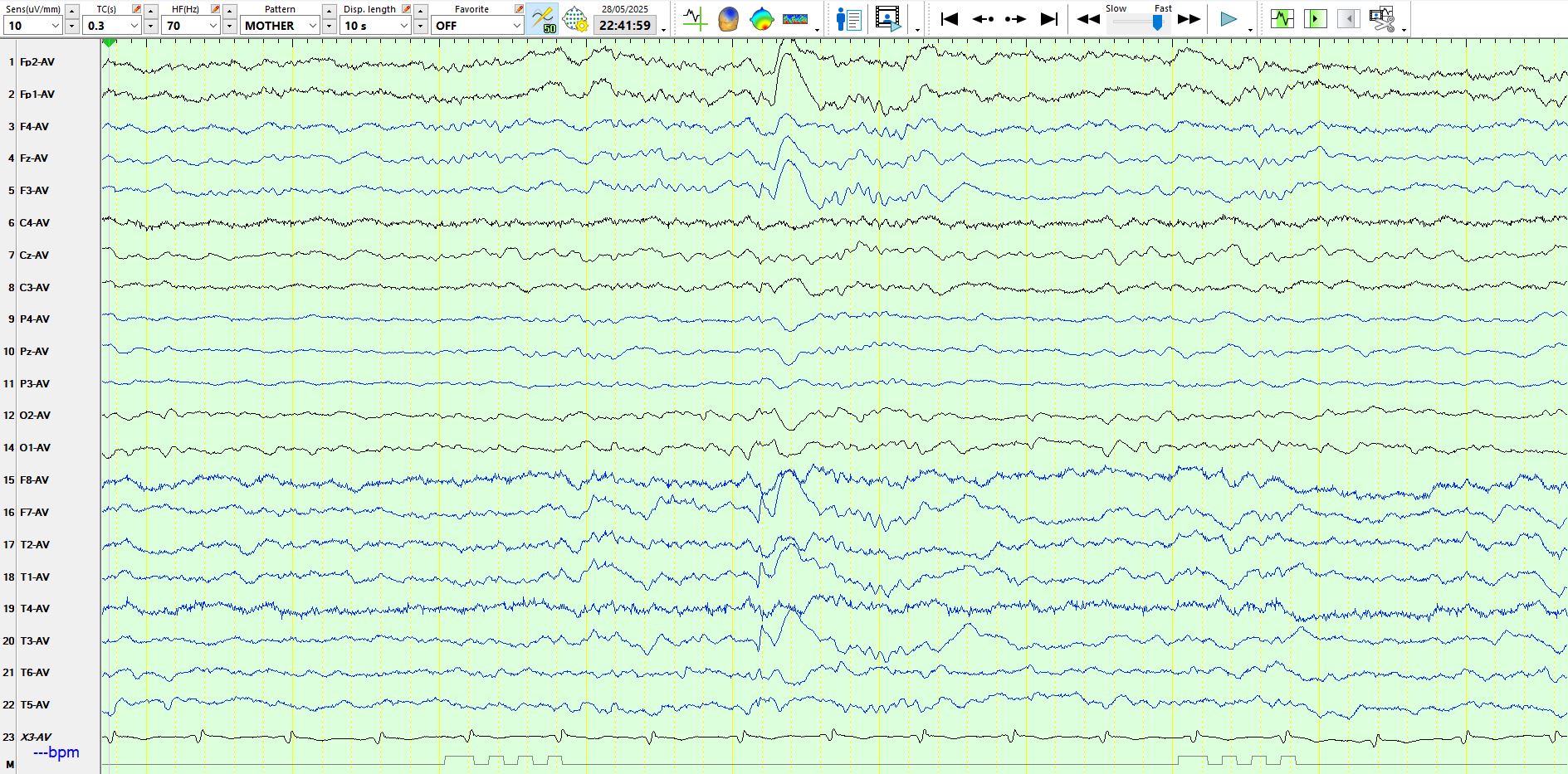
Task: Click the grey page-back icon
Action: coord(1349,19)
